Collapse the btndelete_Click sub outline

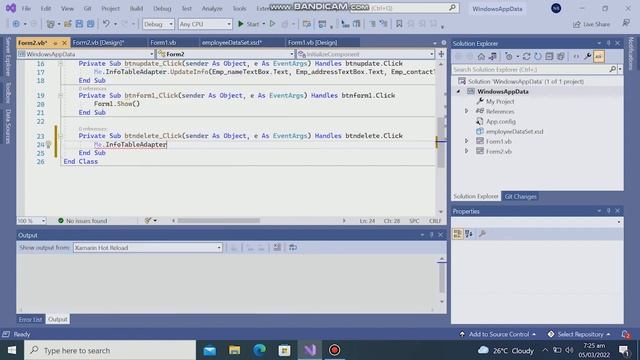pyautogui.click(x=60, y=136)
